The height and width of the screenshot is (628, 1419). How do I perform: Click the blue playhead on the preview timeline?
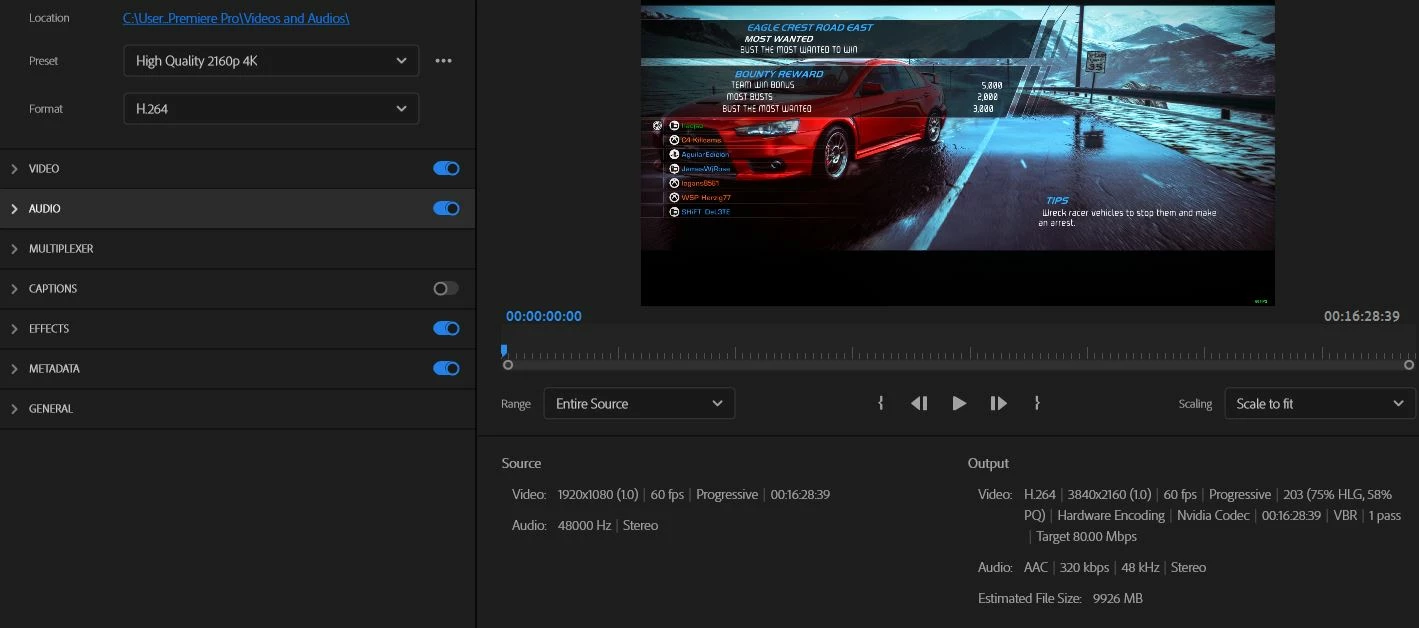504,350
